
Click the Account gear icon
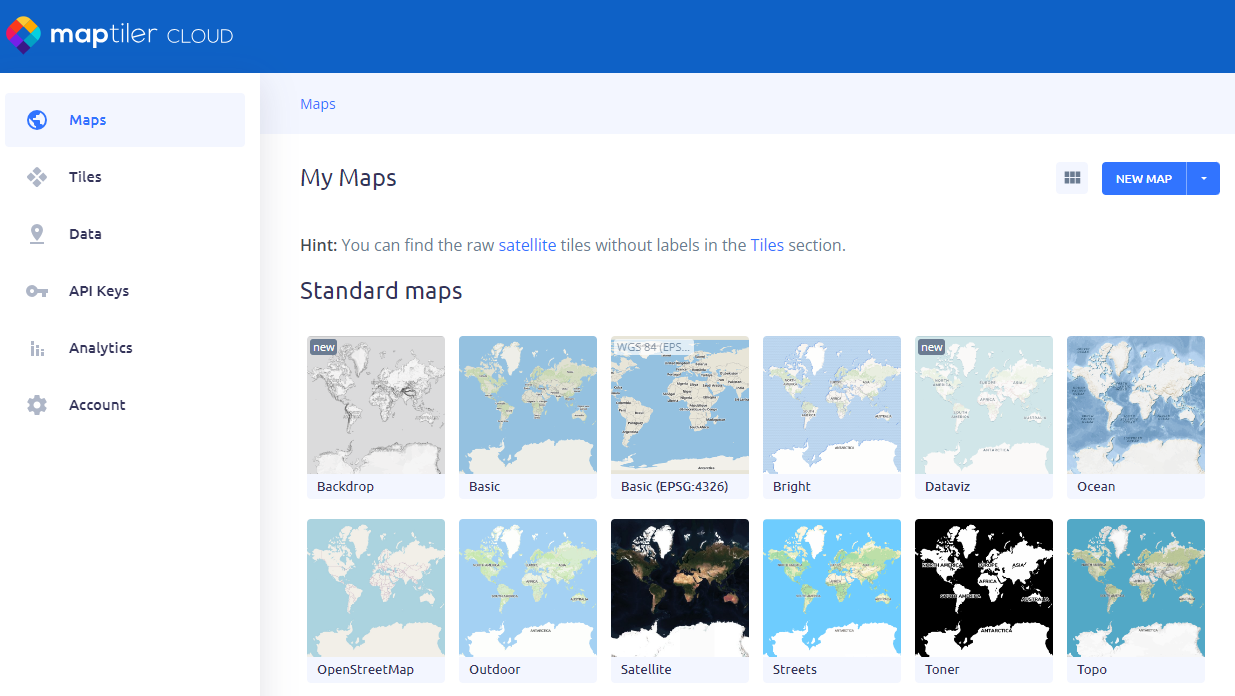pyautogui.click(x=37, y=405)
